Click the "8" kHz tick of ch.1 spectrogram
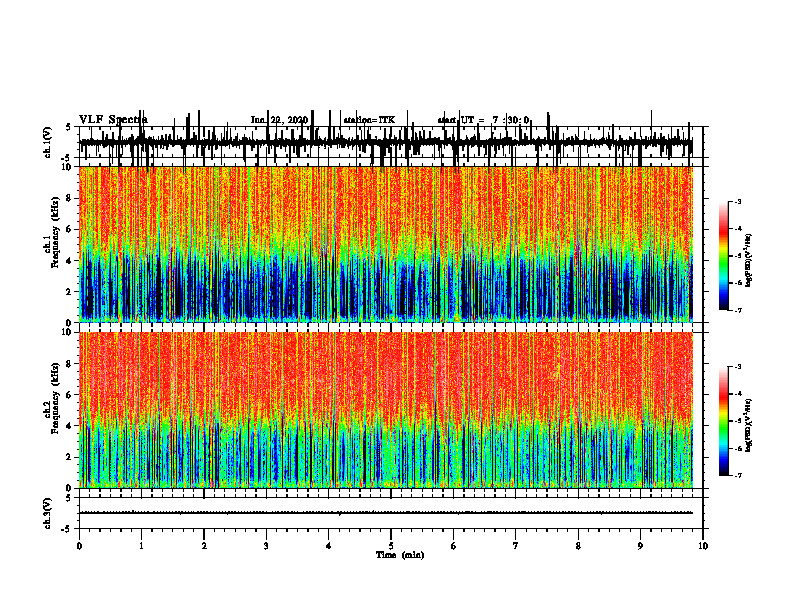The width and height of the screenshot is (792, 612). (x=70, y=198)
